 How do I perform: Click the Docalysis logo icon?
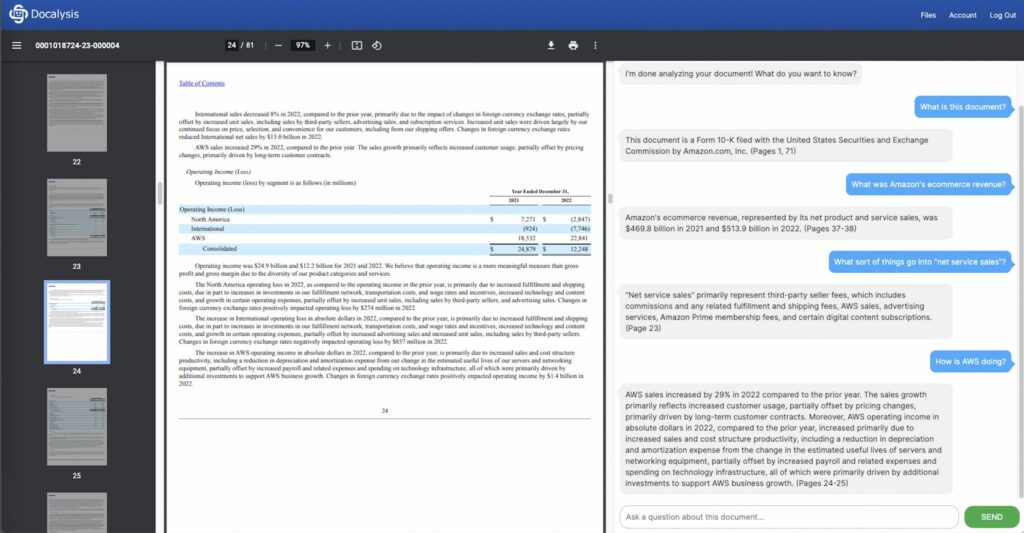[x=19, y=15]
